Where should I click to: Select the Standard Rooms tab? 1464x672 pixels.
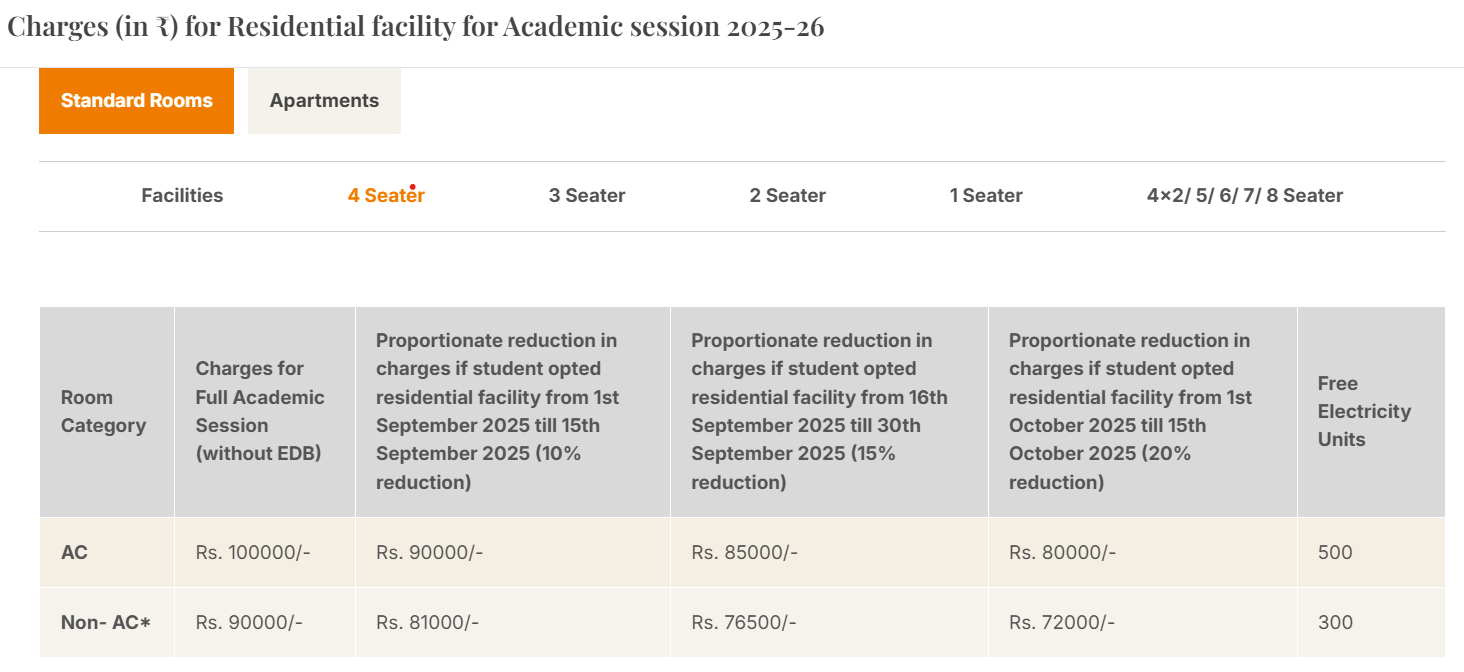point(136,100)
